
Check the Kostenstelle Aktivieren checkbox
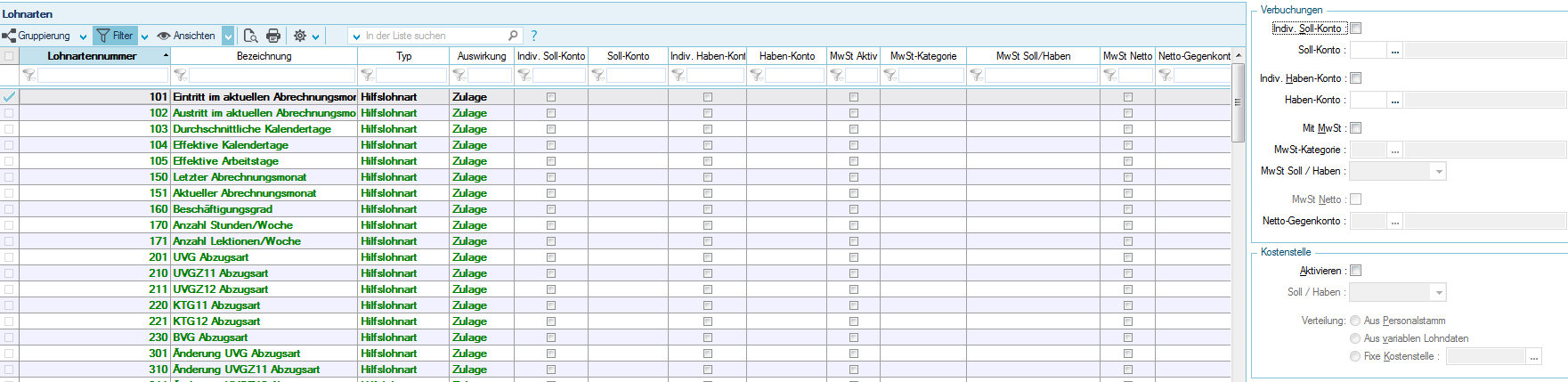click(x=1355, y=271)
